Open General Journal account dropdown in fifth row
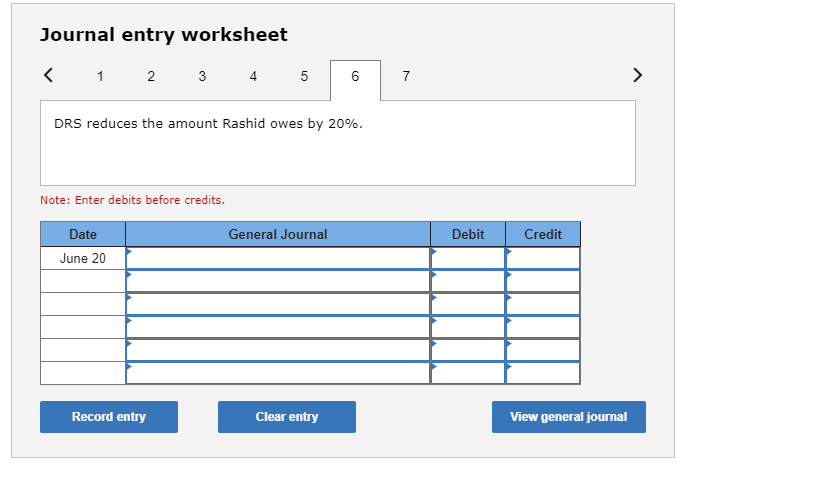The image size is (816, 478). click(278, 350)
